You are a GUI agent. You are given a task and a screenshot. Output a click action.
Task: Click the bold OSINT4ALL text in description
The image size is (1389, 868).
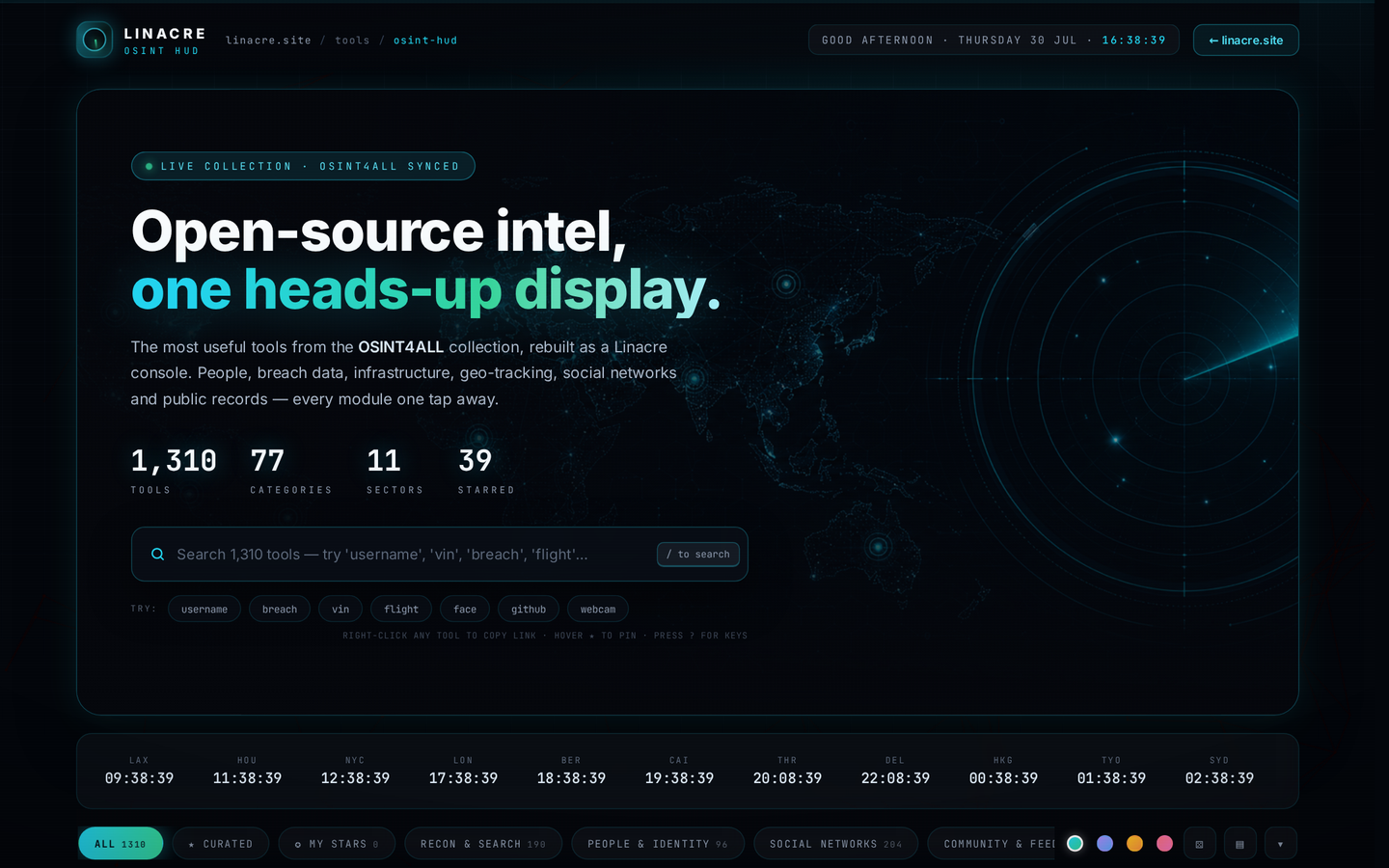(400, 347)
